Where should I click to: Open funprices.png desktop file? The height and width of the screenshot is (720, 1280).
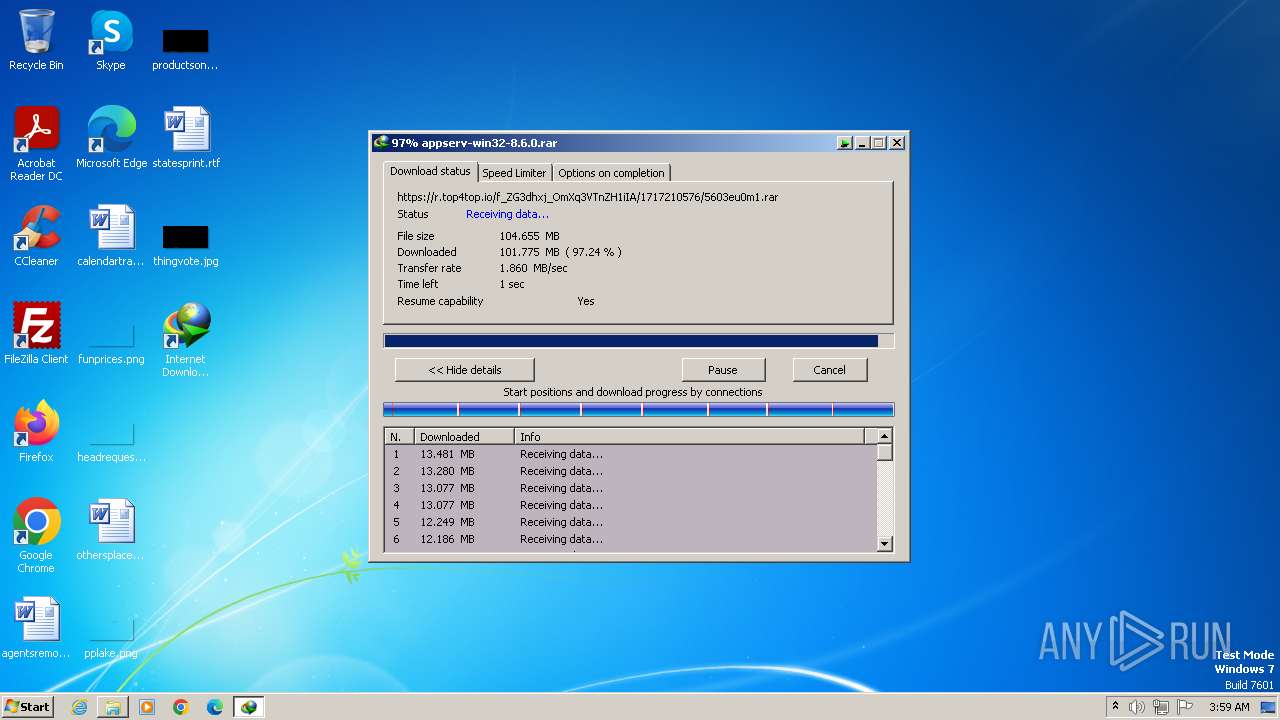coord(111,343)
